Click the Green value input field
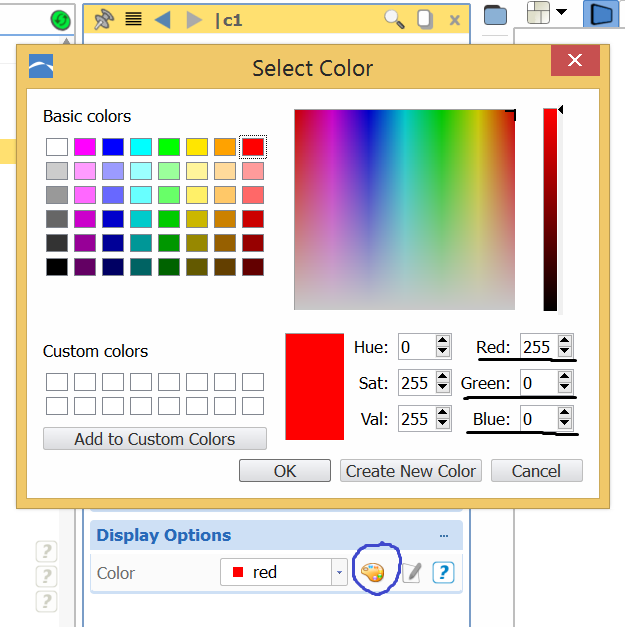 [x=539, y=383]
